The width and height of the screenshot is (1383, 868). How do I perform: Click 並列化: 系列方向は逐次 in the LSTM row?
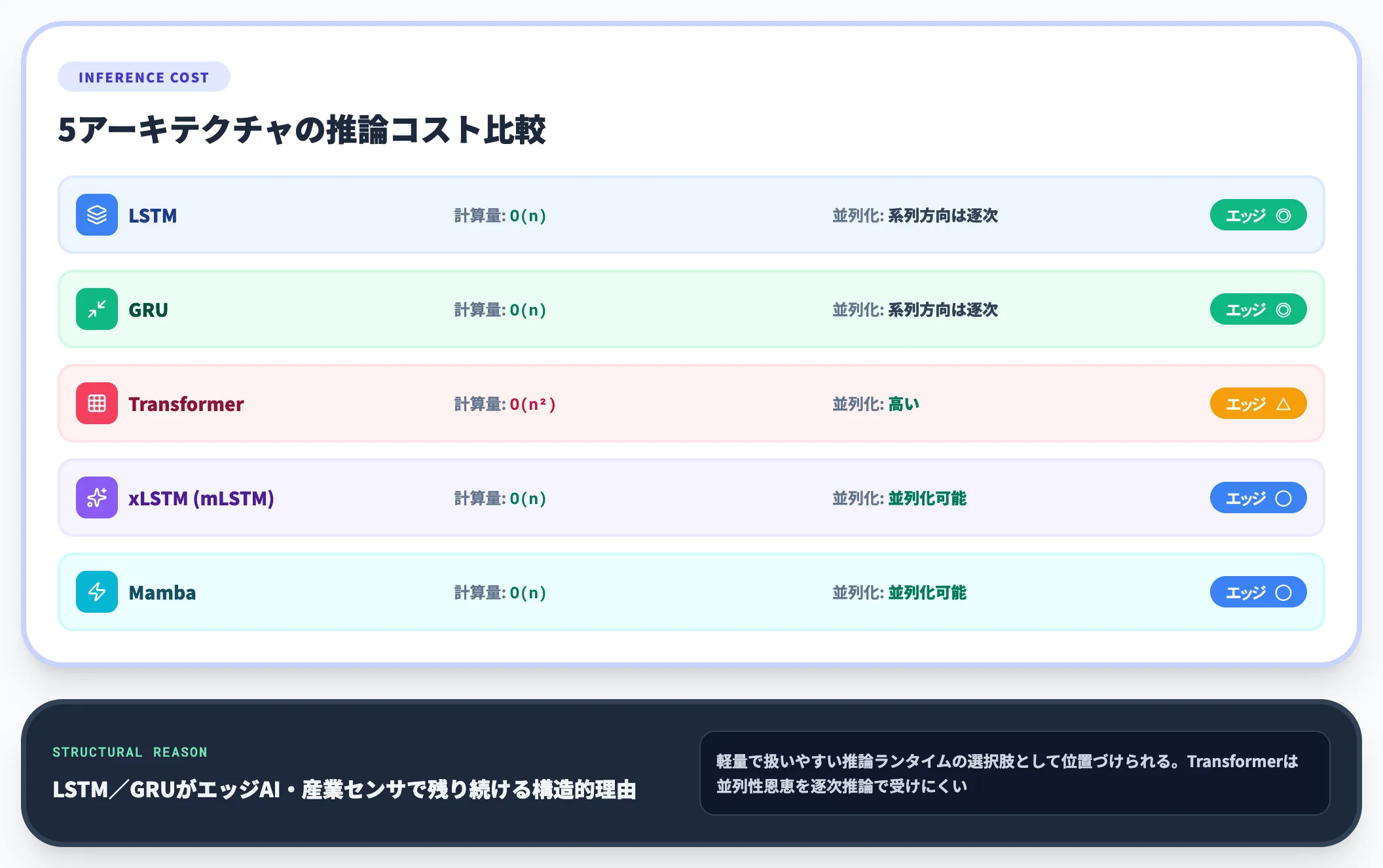coord(915,215)
